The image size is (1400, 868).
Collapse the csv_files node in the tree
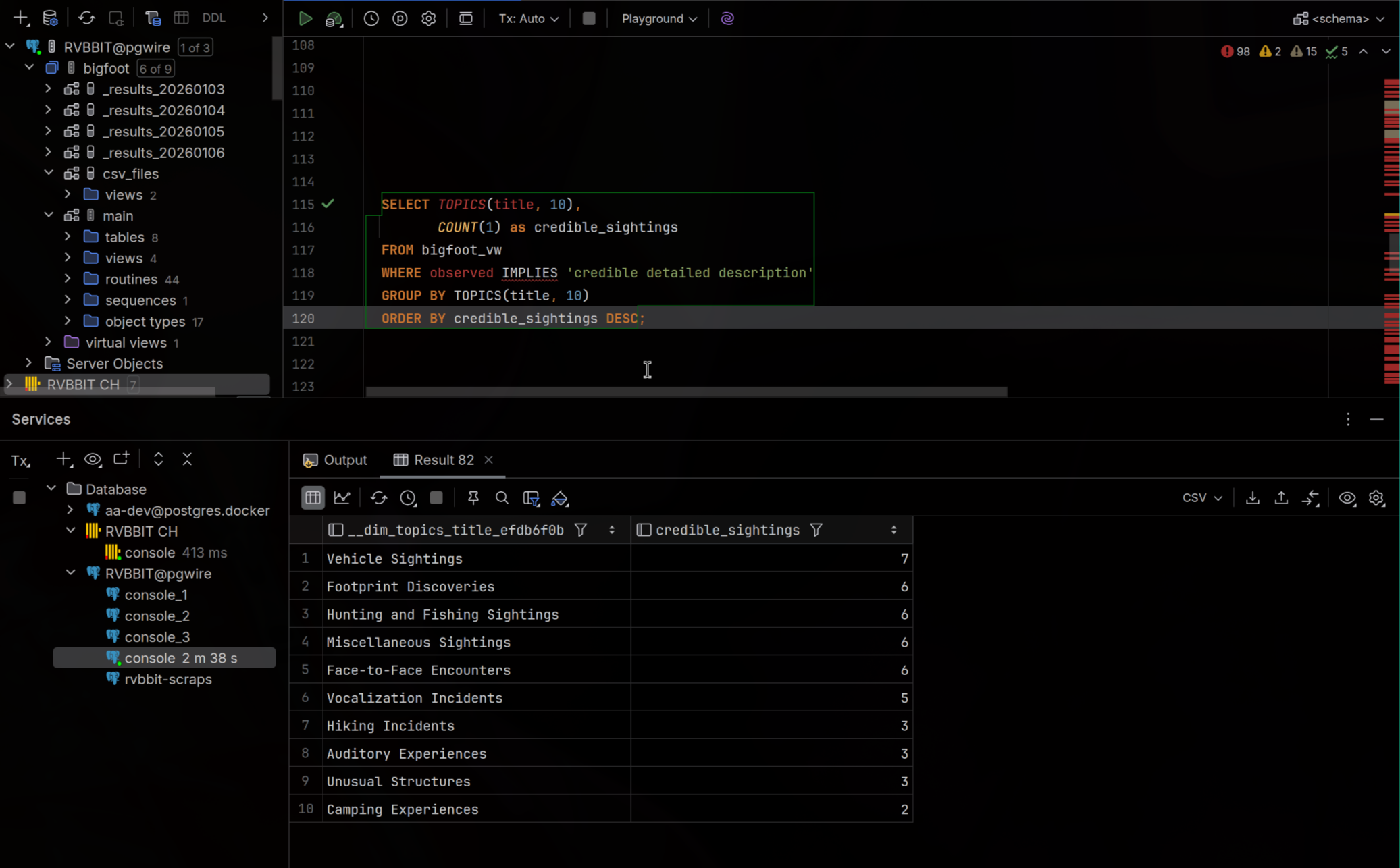tap(49, 173)
